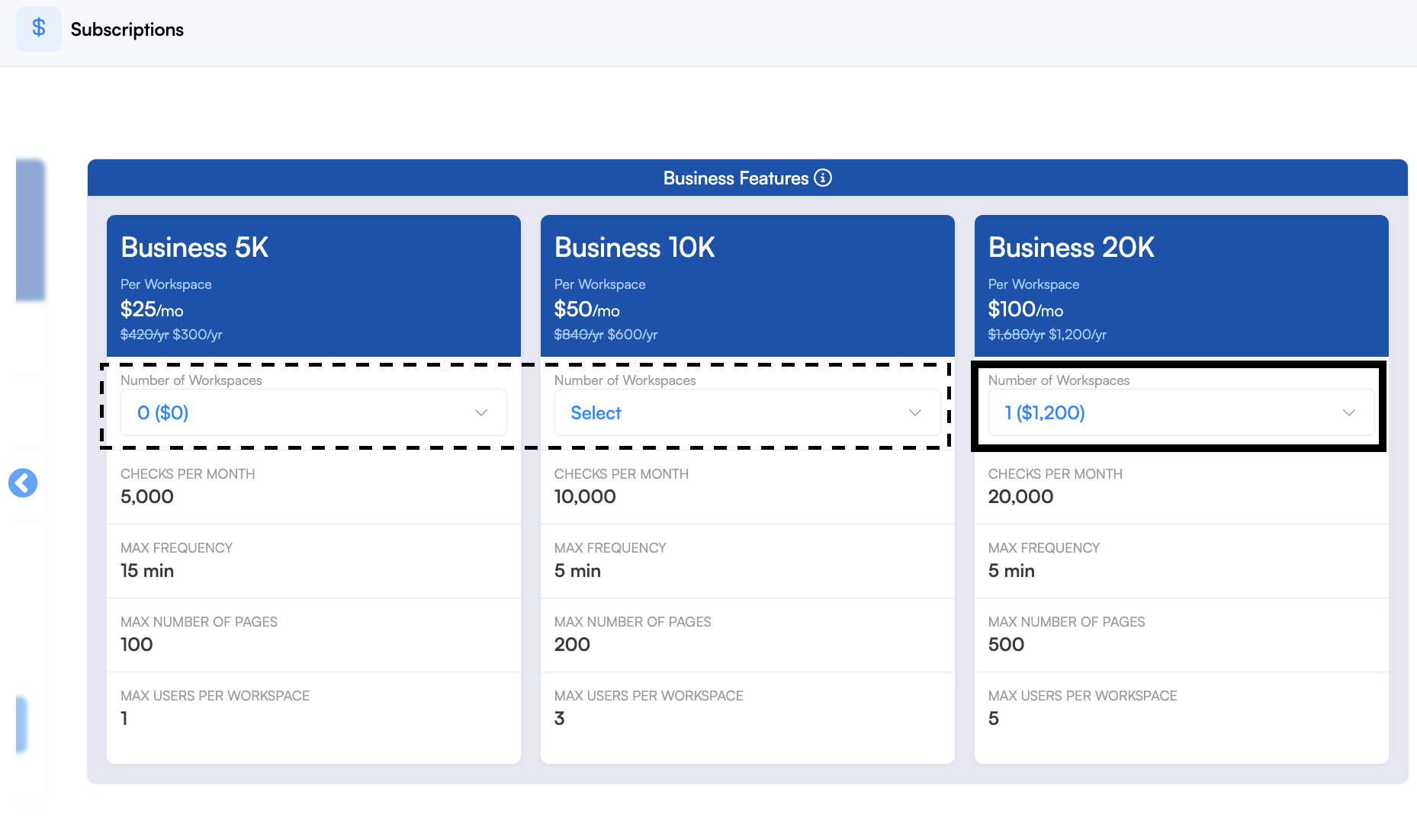This screenshot has height=840, width=1417.
Task: Click the Business Features header text
Action: click(x=736, y=178)
